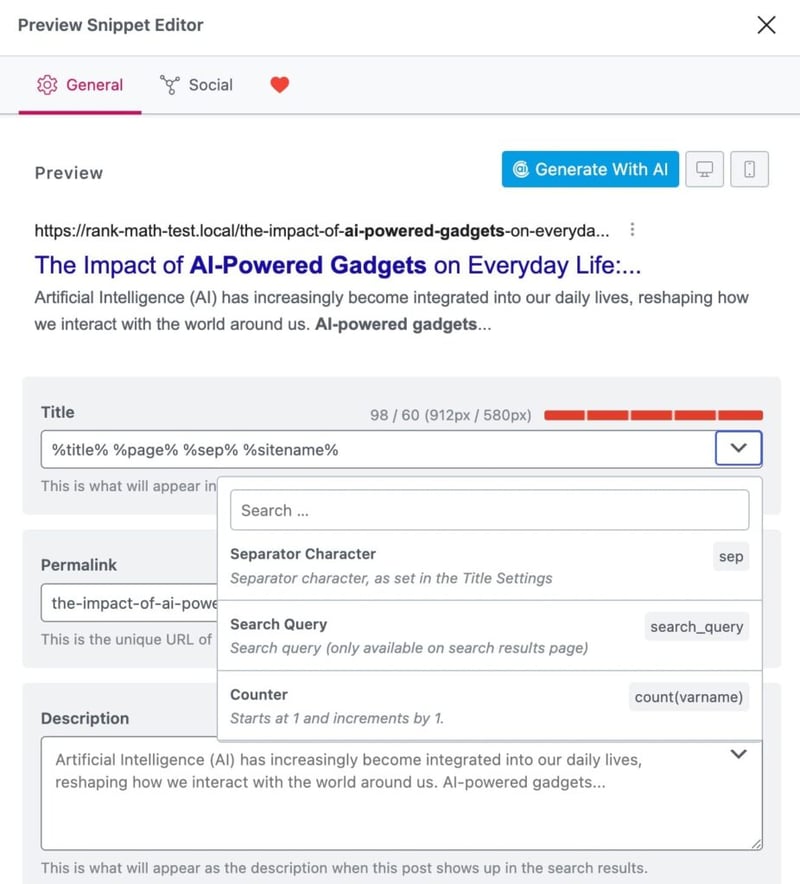Open the three-dot menu beside preview URL
800x884 pixels.
pos(632,230)
